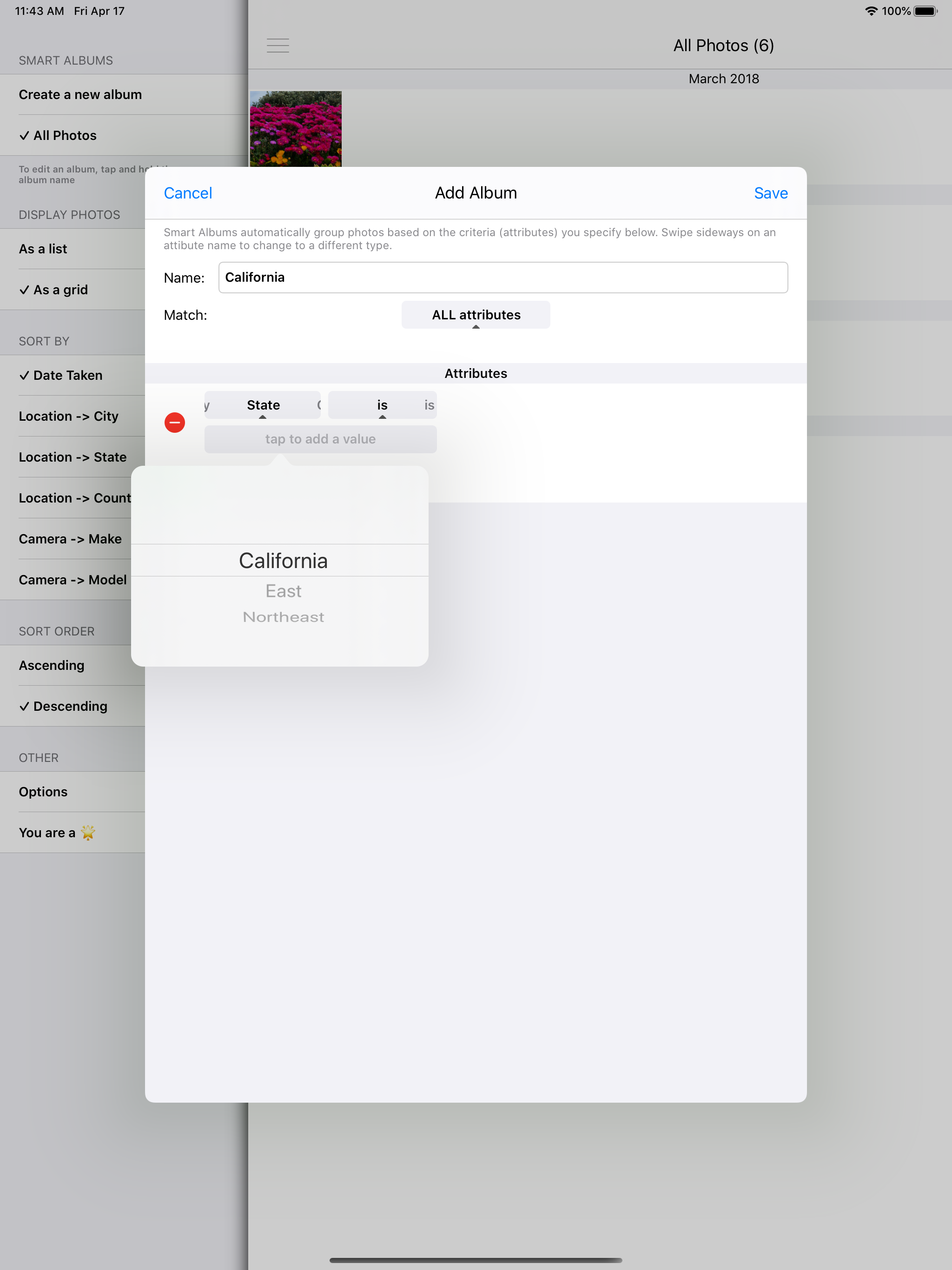Save the new album

(771, 193)
